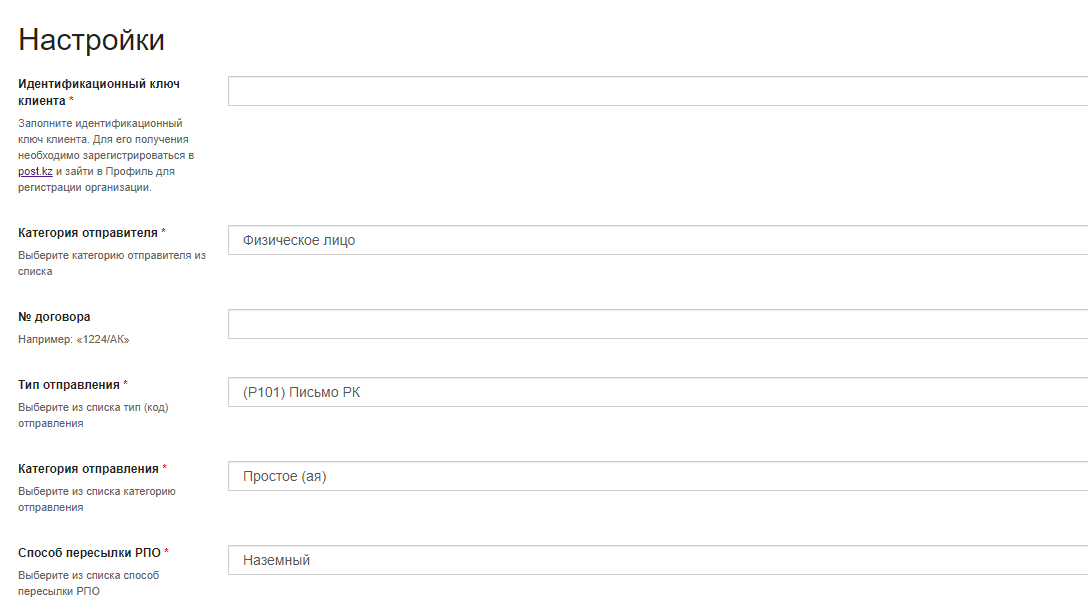
Task: Click the Способ пересылки РПО label
Action: [x=90, y=553]
